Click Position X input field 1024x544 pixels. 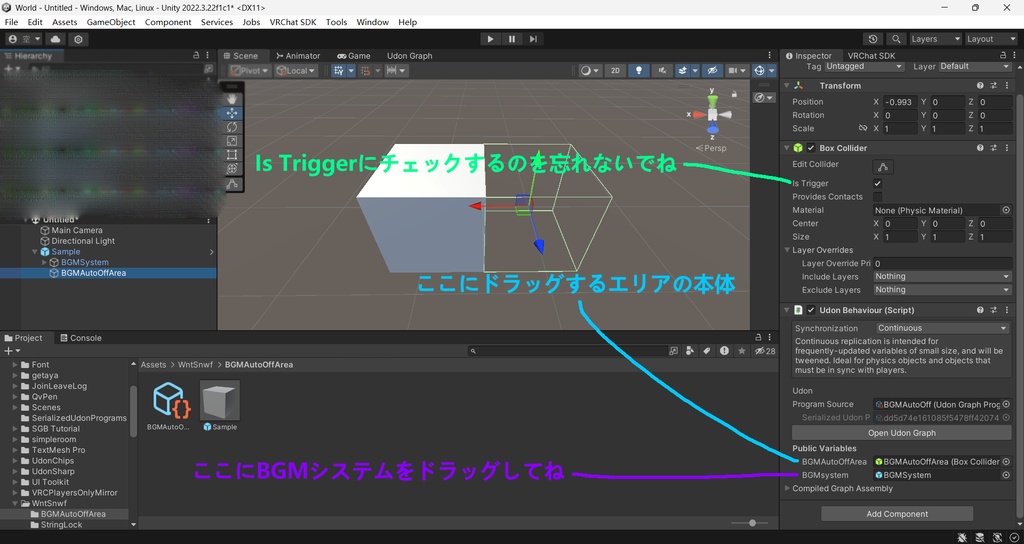[x=899, y=102]
